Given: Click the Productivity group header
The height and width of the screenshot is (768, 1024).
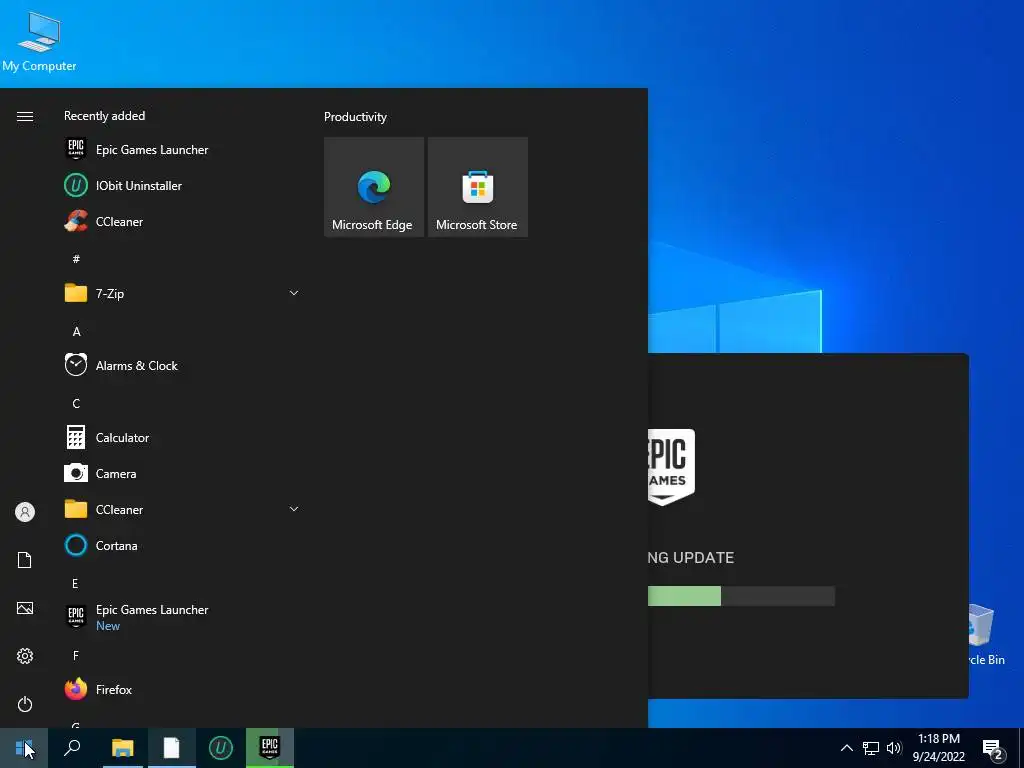Looking at the screenshot, I should [x=355, y=117].
